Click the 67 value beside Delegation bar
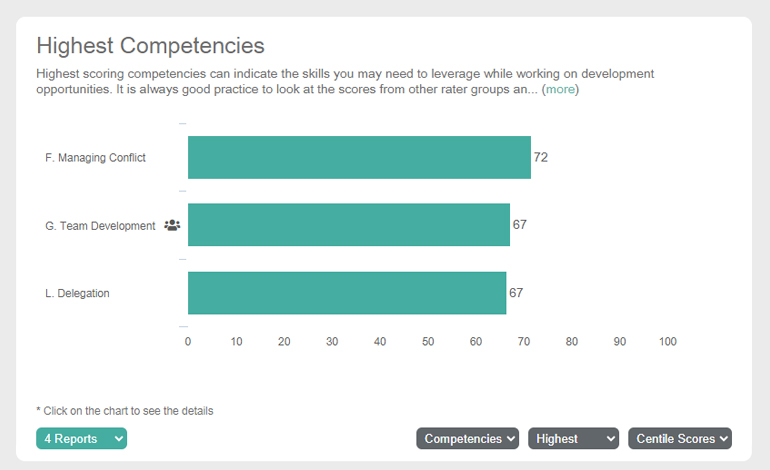The height and width of the screenshot is (470, 770). [516, 293]
